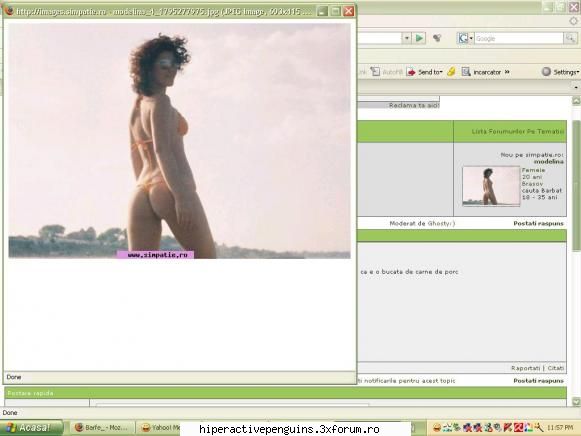
Task: Click the Citati link
Action: coord(555,368)
